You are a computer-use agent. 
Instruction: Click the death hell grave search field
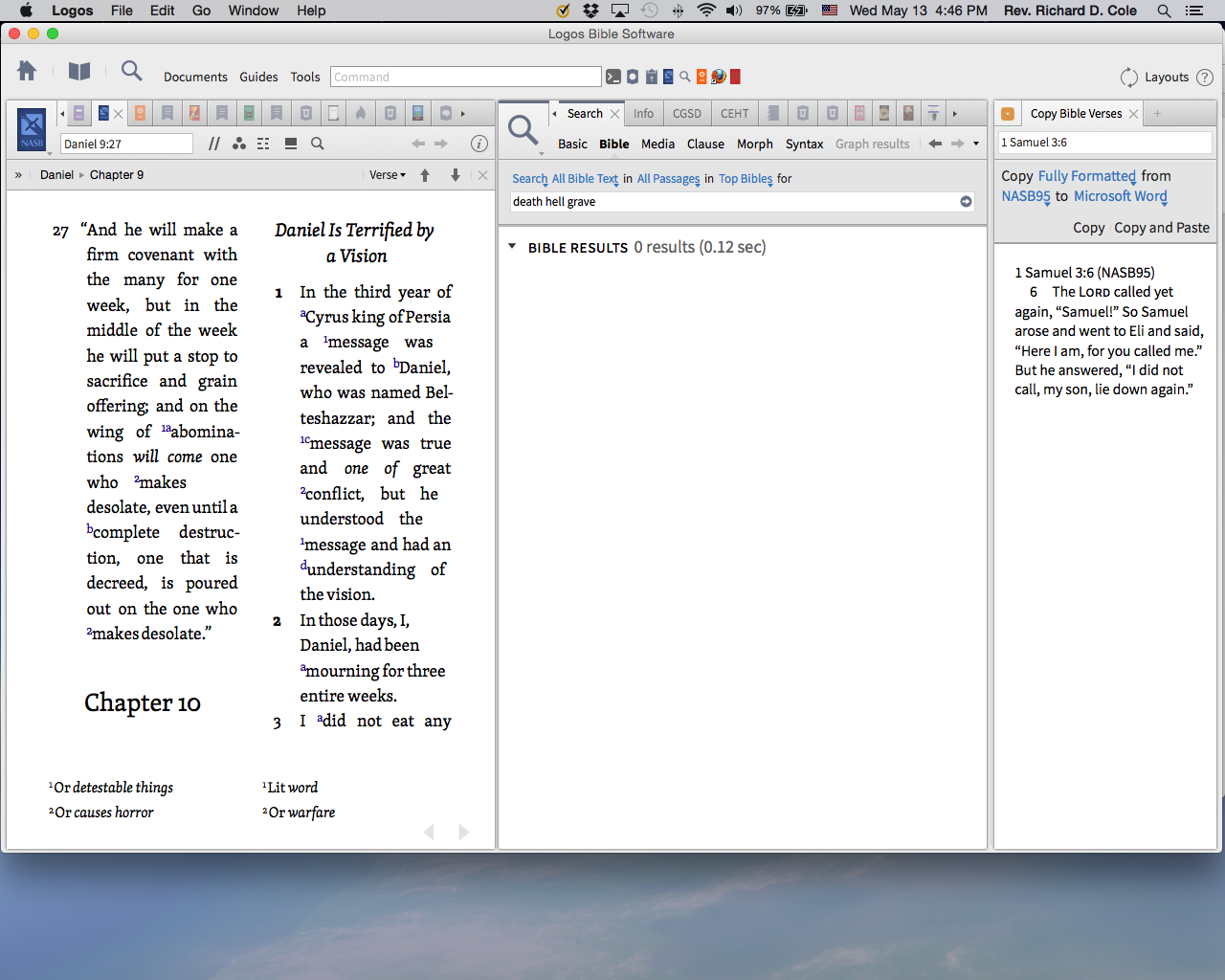click(x=735, y=202)
